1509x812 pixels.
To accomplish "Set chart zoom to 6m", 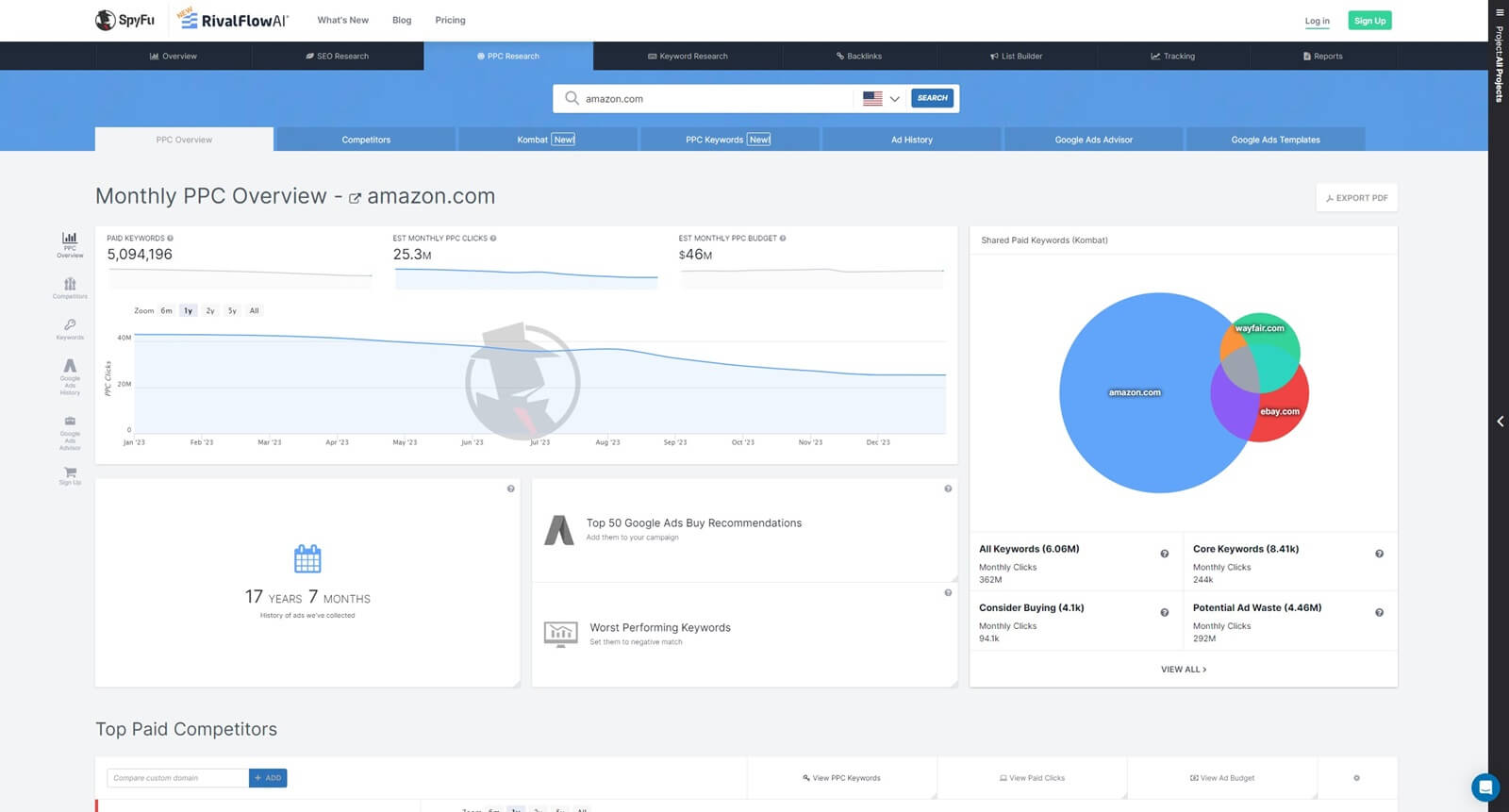I will point(166,310).
